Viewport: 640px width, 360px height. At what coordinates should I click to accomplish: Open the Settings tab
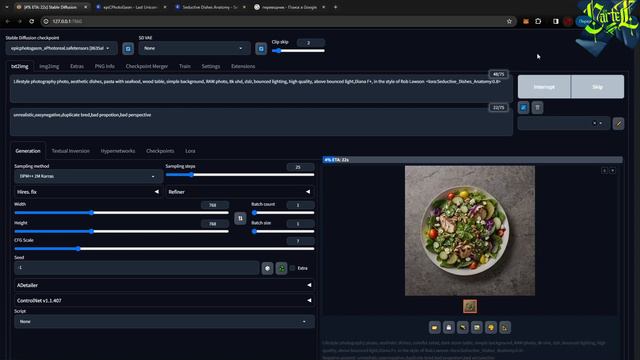pos(211,66)
